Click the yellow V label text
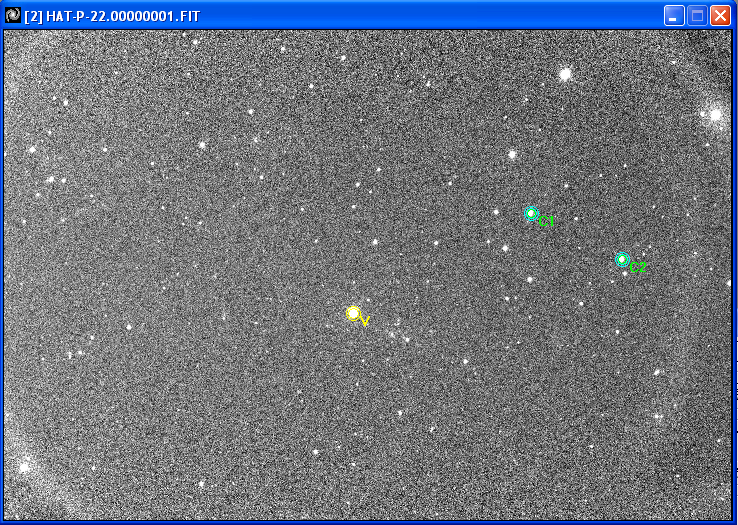The height and width of the screenshot is (525, 738). pos(366,321)
